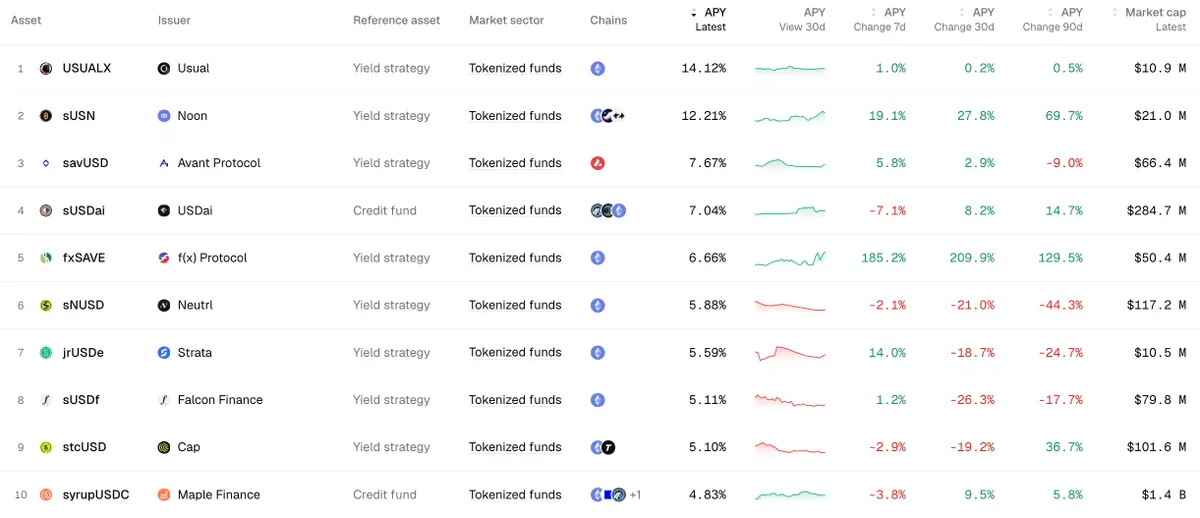Click Tokenized funds link for fxSAVE

coord(515,258)
